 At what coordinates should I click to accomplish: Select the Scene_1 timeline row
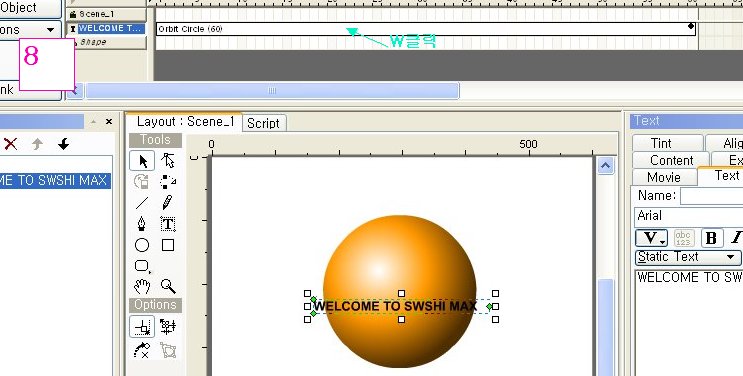pos(106,14)
